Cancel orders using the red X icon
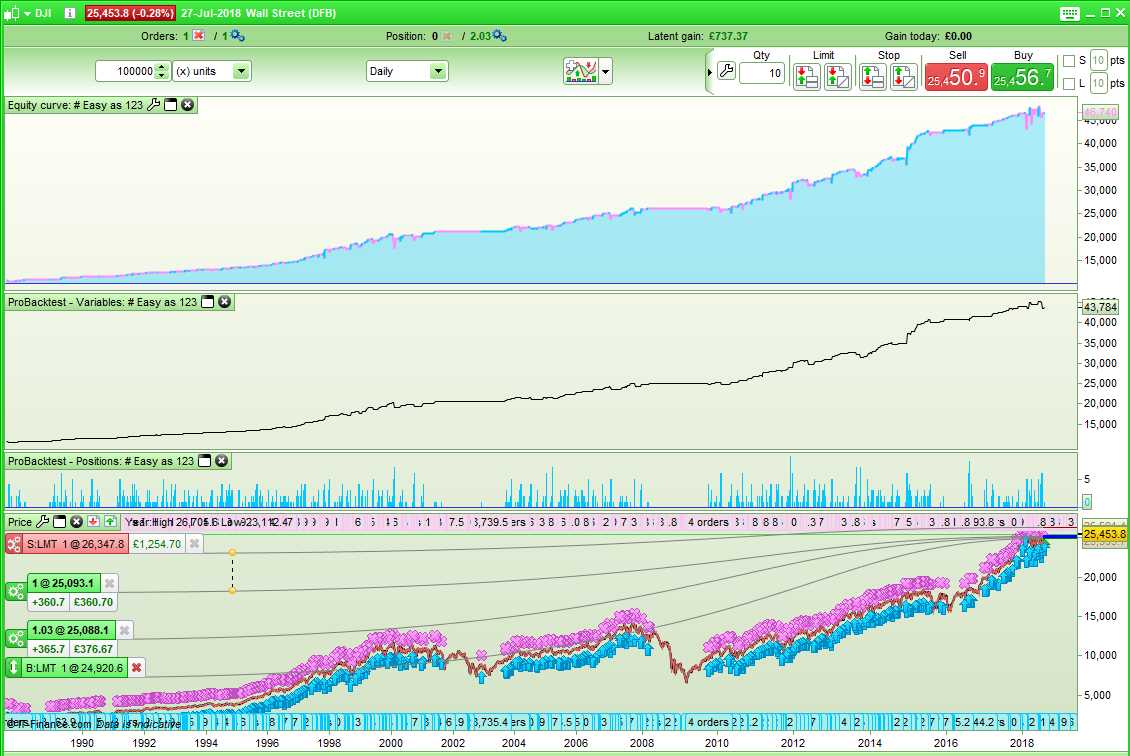 pyautogui.click(x=198, y=33)
